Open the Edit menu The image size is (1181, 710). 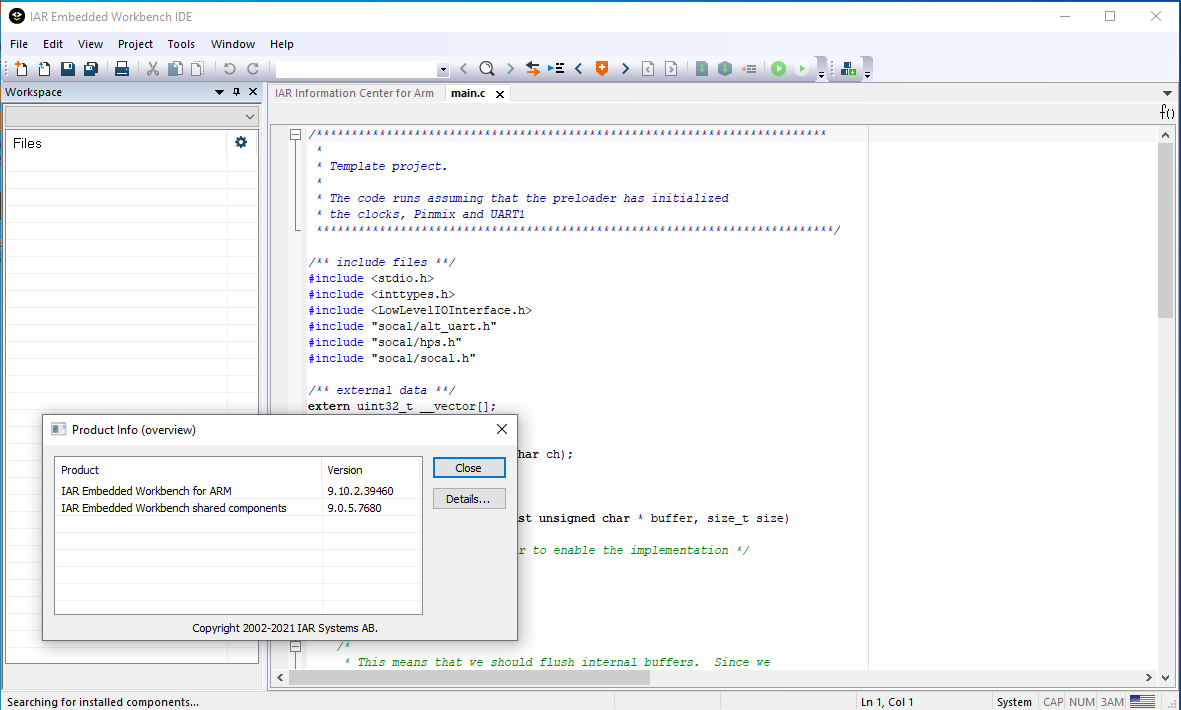tap(53, 44)
